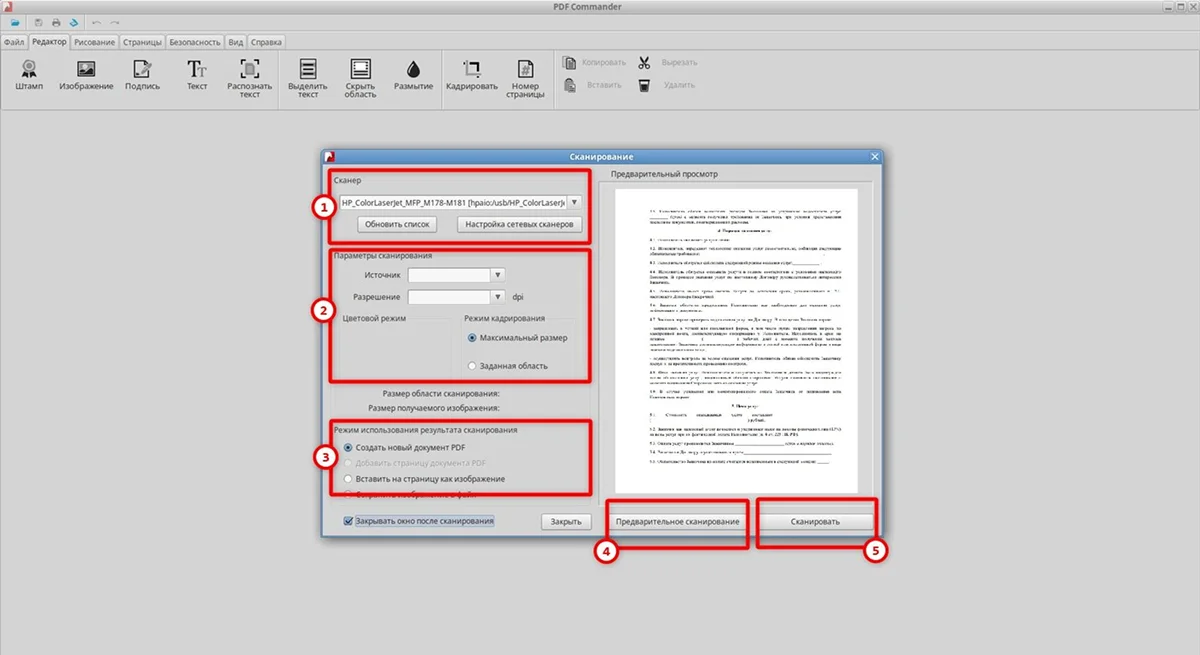
Task: Select the Изображение image tool
Action: pos(86,70)
